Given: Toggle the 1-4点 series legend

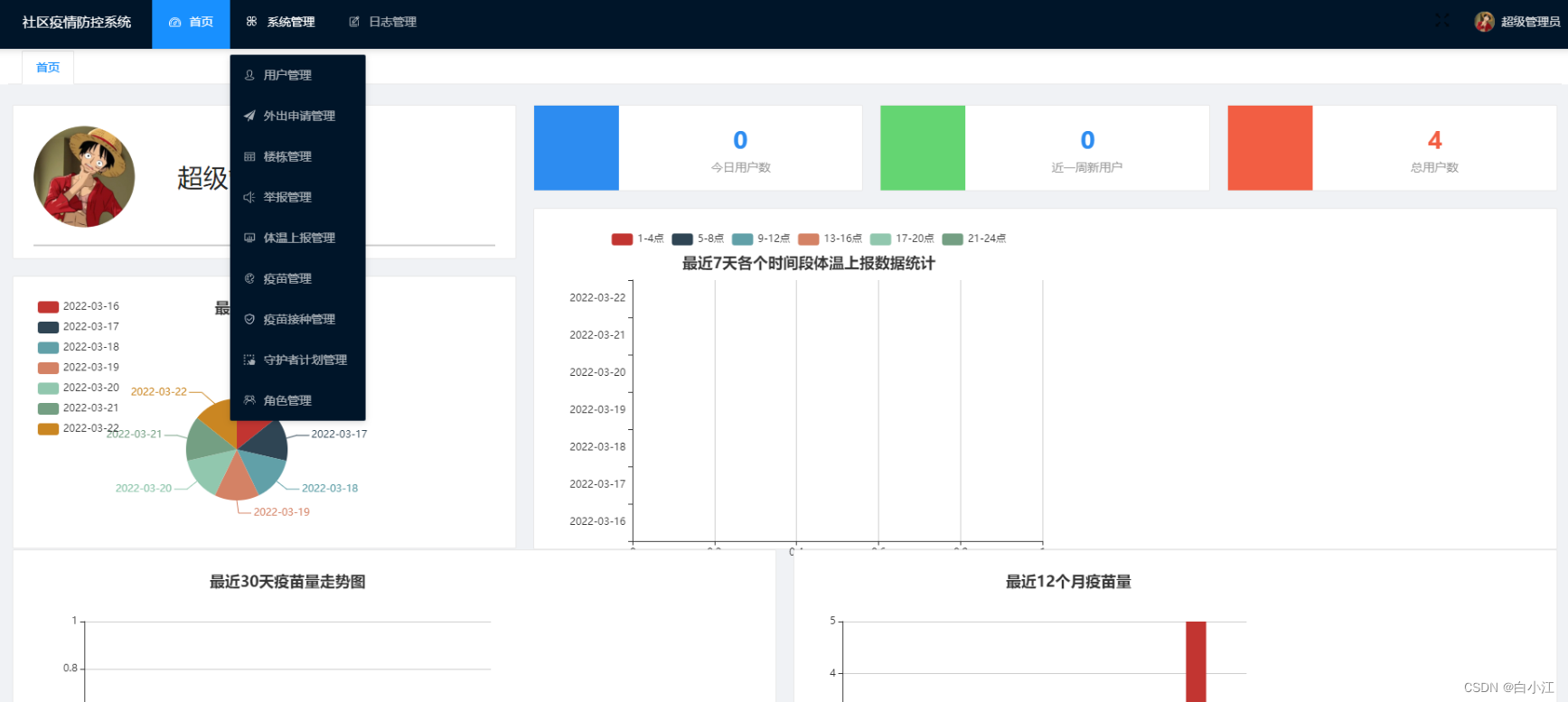Looking at the screenshot, I should point(637,239).
